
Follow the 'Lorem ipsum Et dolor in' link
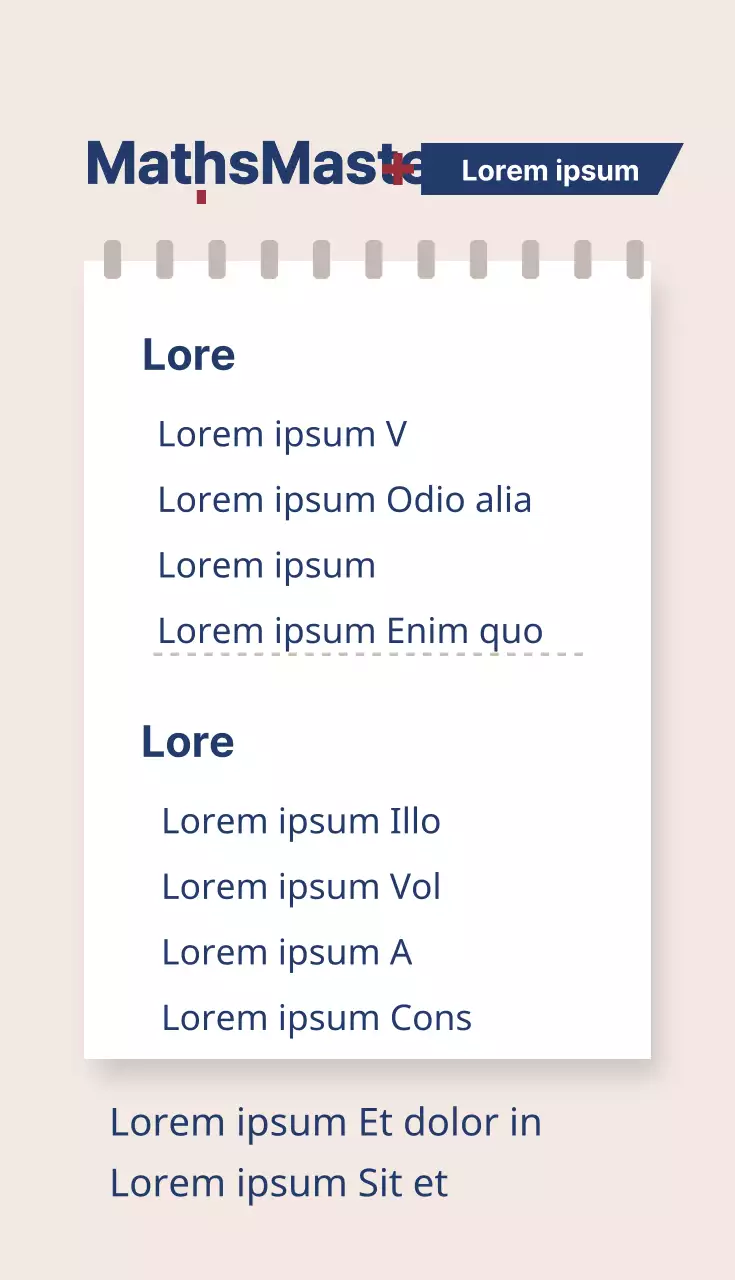point(325,1122)
